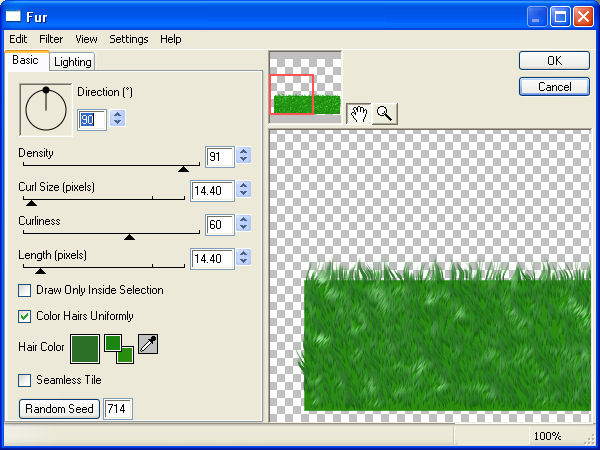The height and width of the screenshot is (450, 600).
Task: Uncheck Color Hairs Uniformly
Action: coord(25,316)
